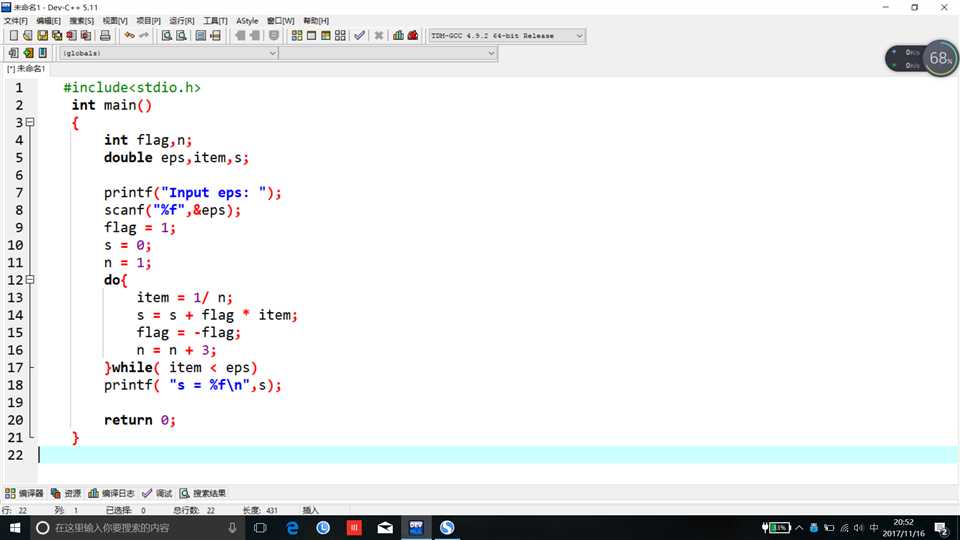Open the 运行[R] menu
960x540 pixels.
point(181,21)
